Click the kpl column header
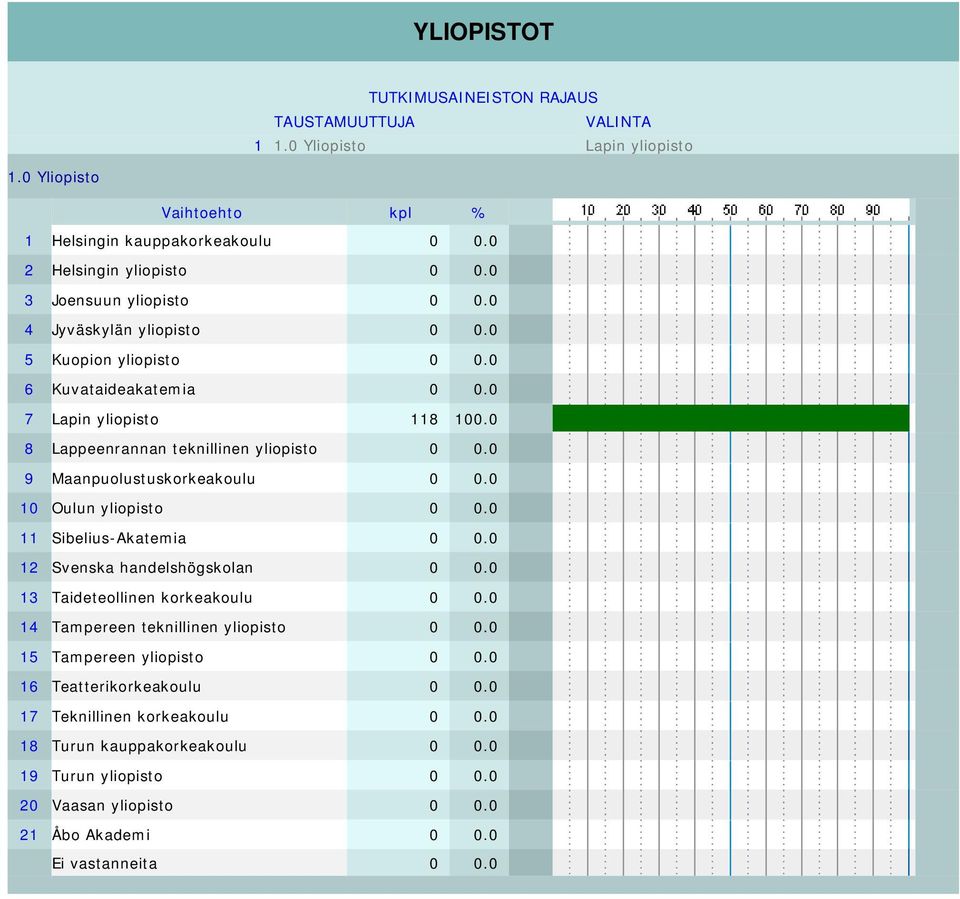The height and width of the screenshot is (899, 960). coord(400,213)
